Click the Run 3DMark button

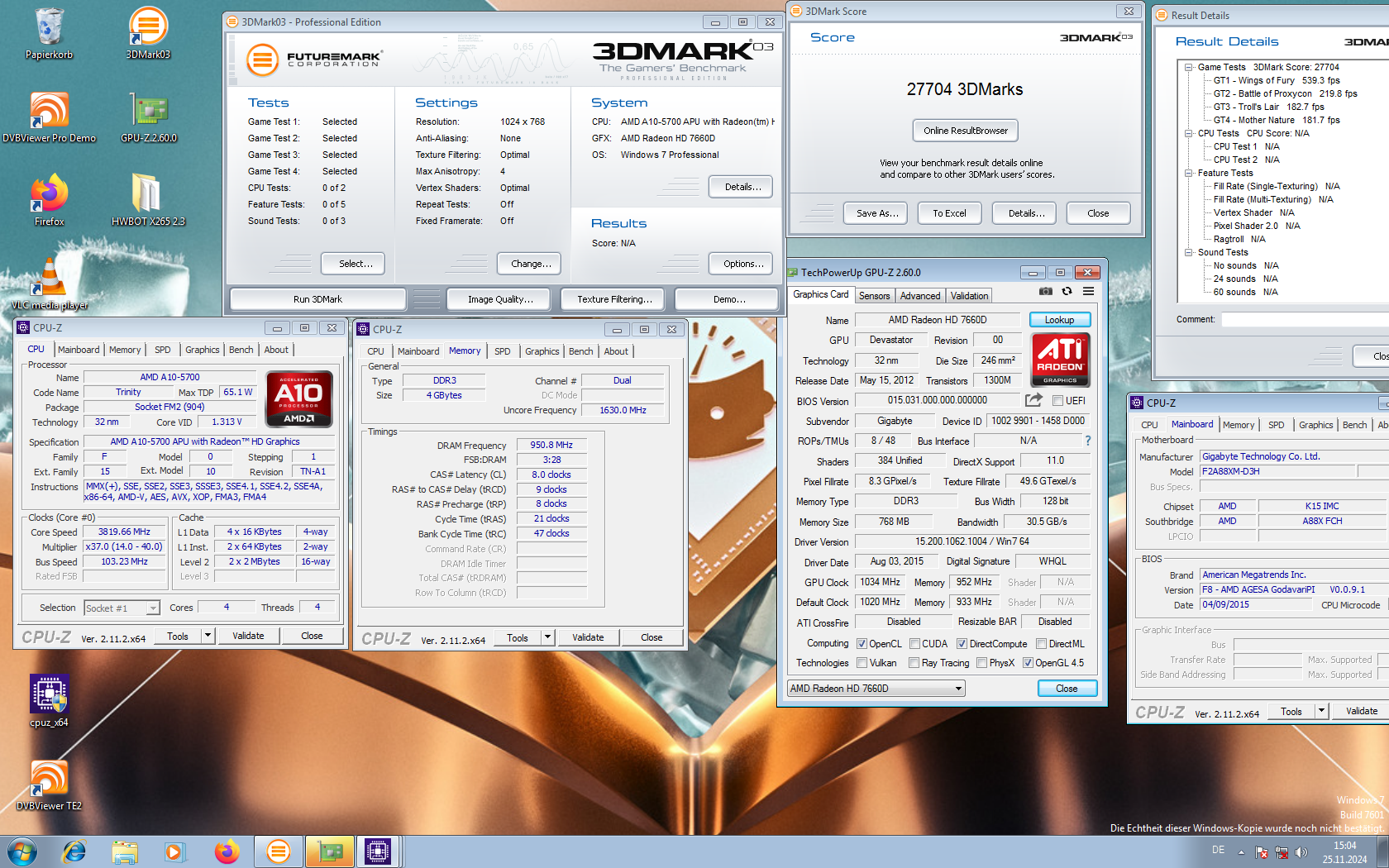[317, 299]
